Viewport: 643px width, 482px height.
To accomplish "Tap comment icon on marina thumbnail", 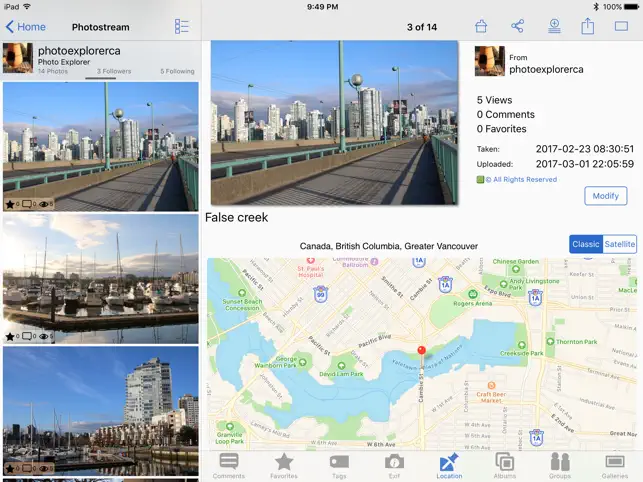I will [x=27, y=336].
